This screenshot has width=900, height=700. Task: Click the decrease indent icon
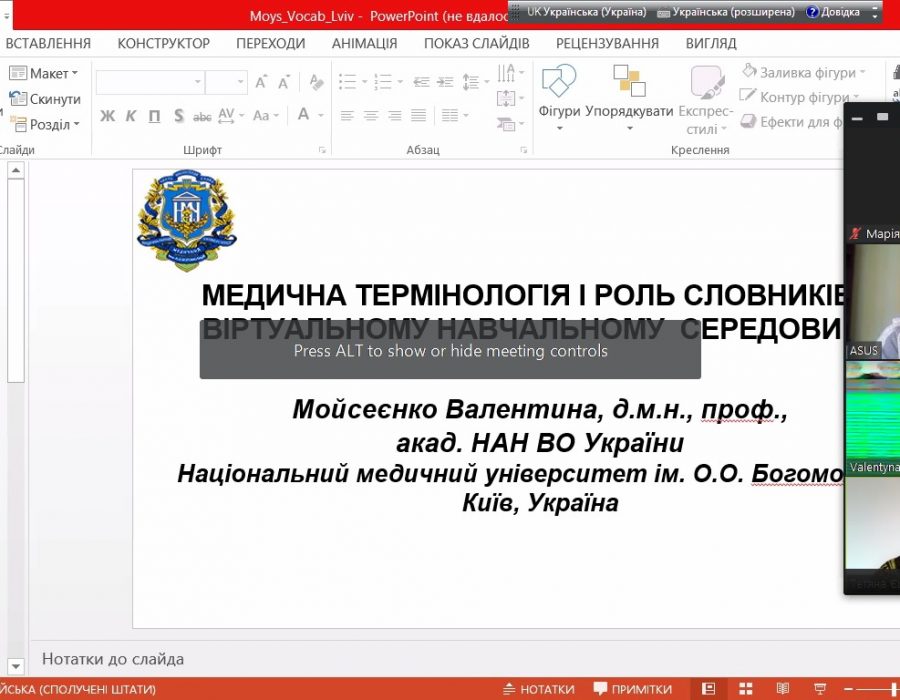[x=421, y=82]
